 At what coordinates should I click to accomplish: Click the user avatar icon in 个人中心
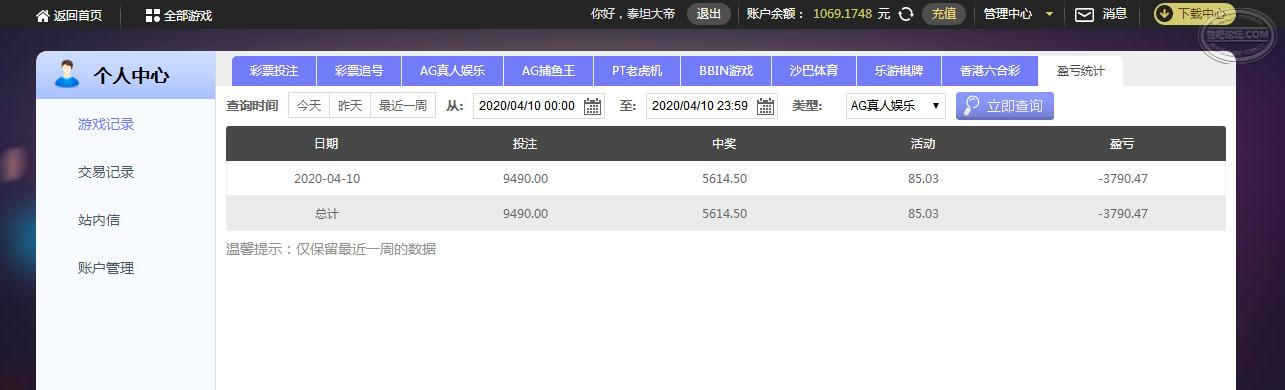[x=67, y=74]
